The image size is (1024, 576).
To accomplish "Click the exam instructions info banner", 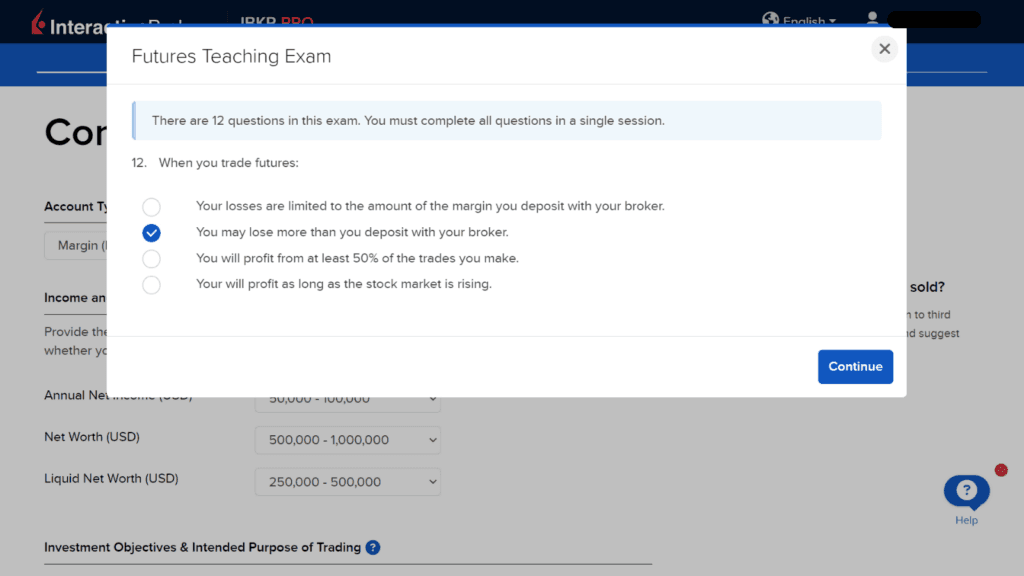I will (x=507, y=119).
